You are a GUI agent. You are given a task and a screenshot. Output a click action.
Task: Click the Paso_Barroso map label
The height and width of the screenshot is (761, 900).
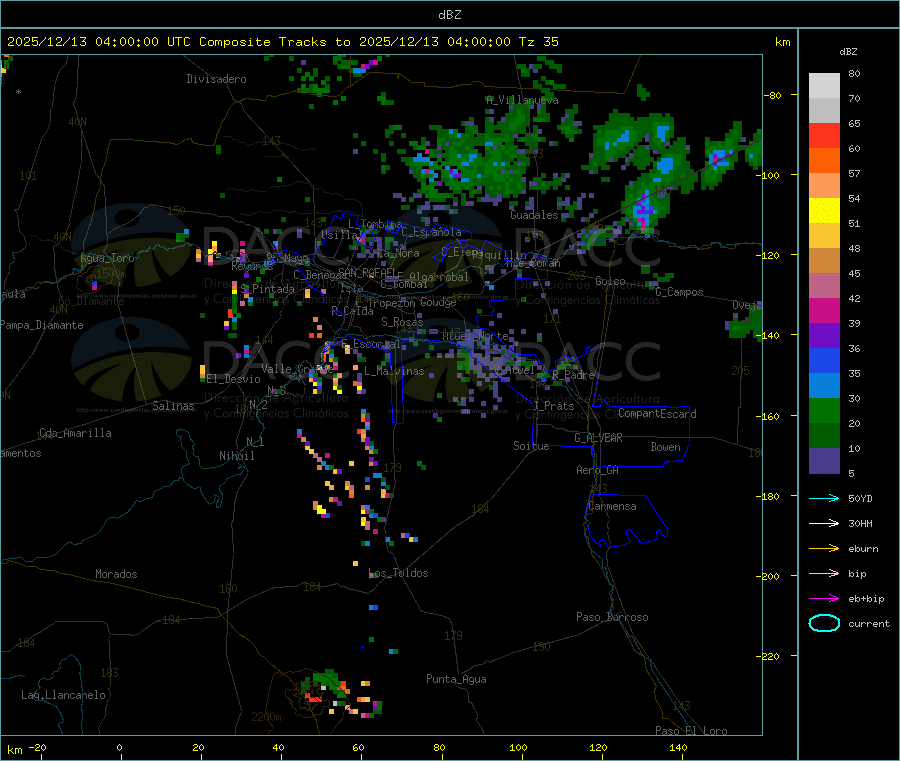[x=612, y=617]
